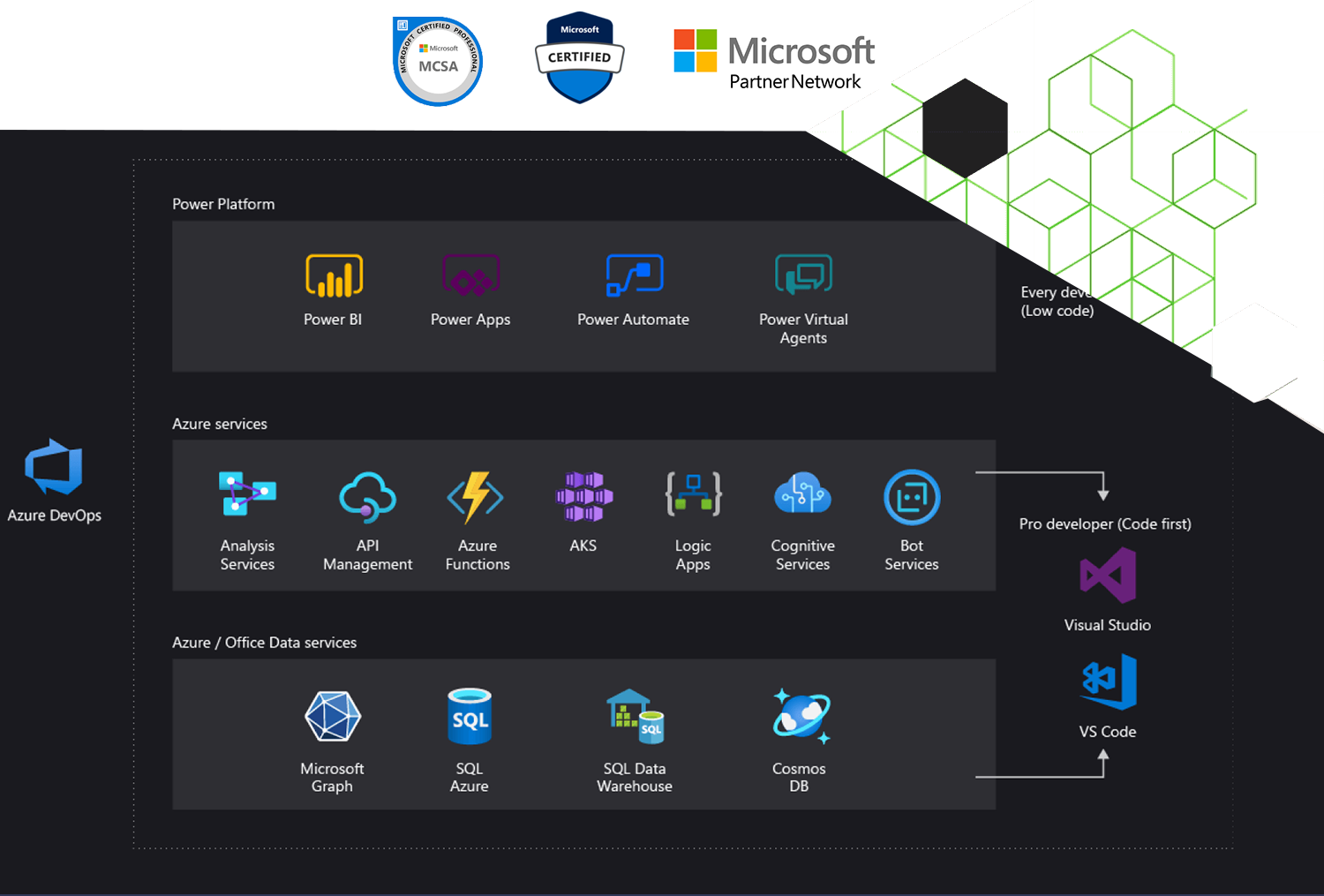This screenshot has width=1324, height=896.
Task: Click the Microsoft four-square logo
Action: (696, 50)
